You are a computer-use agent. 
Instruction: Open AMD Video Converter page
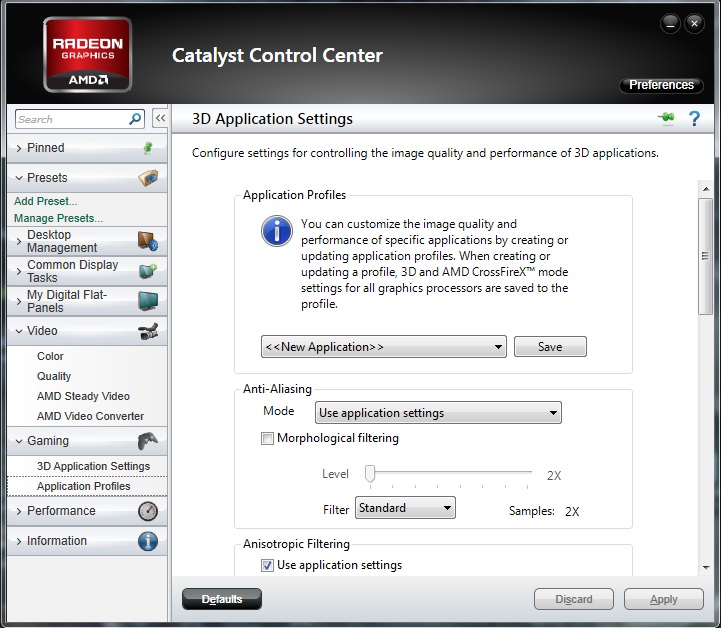pyautogui.click(x=90, y=416)
